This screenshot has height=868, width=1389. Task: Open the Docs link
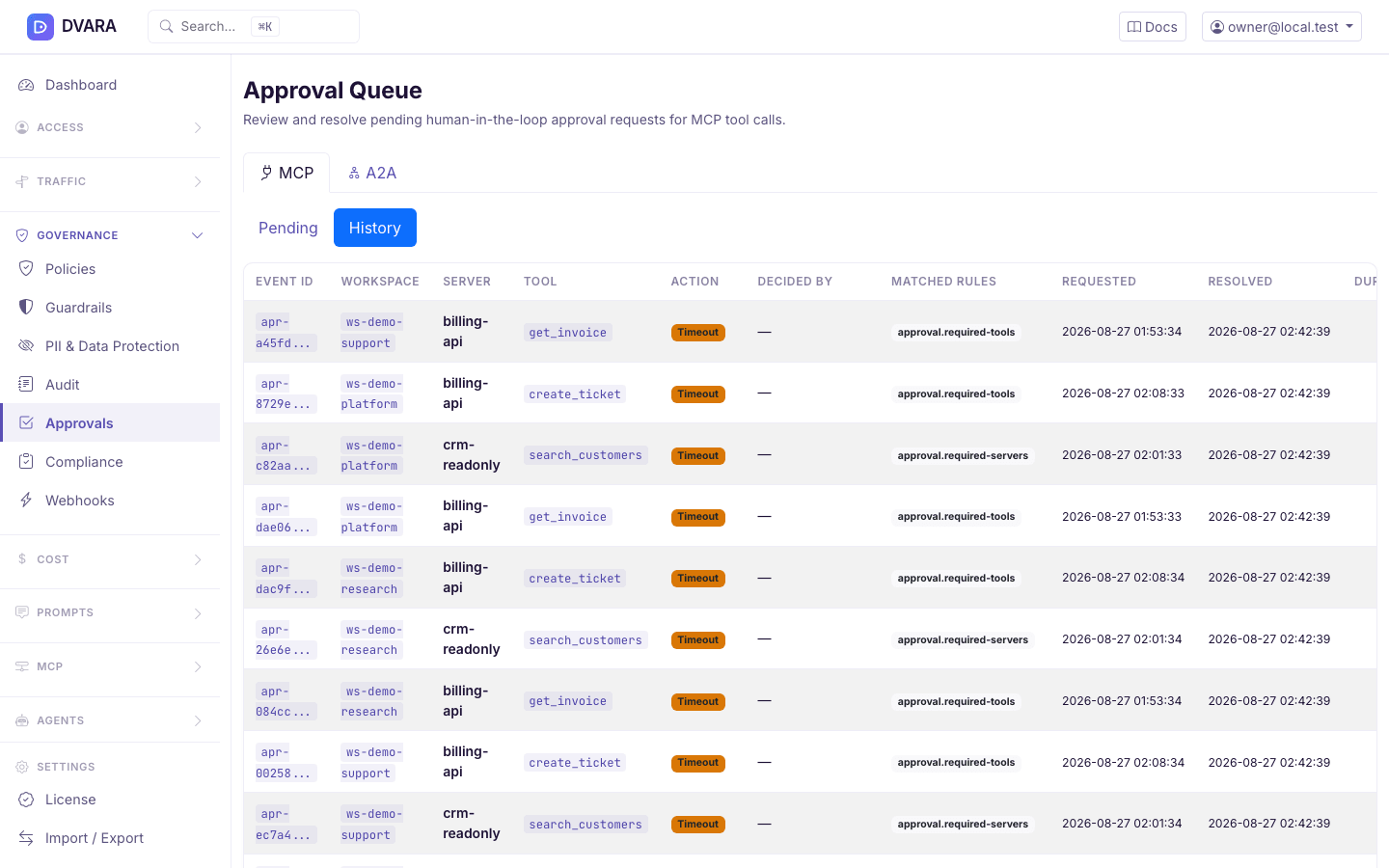1153,27
